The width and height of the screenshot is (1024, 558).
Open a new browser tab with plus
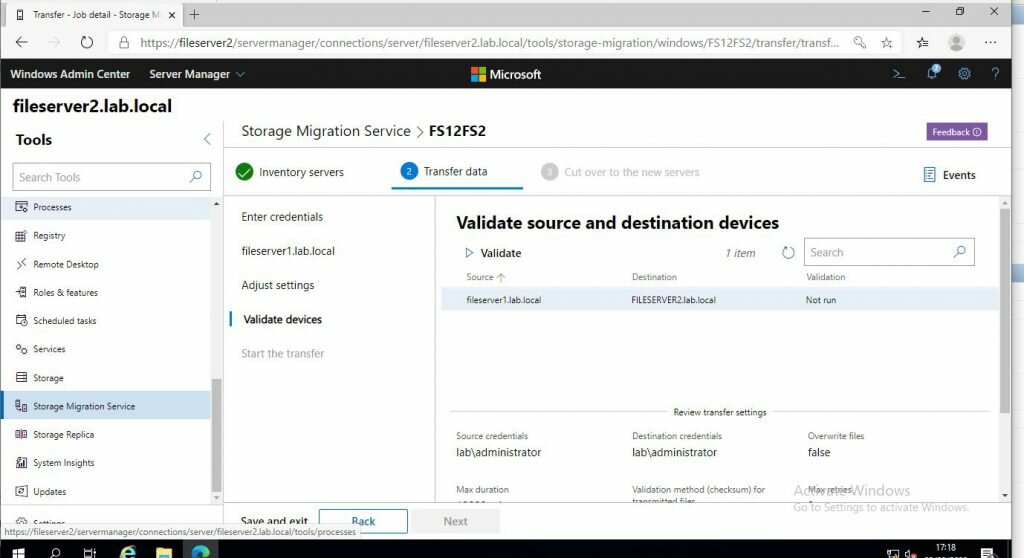194,14
